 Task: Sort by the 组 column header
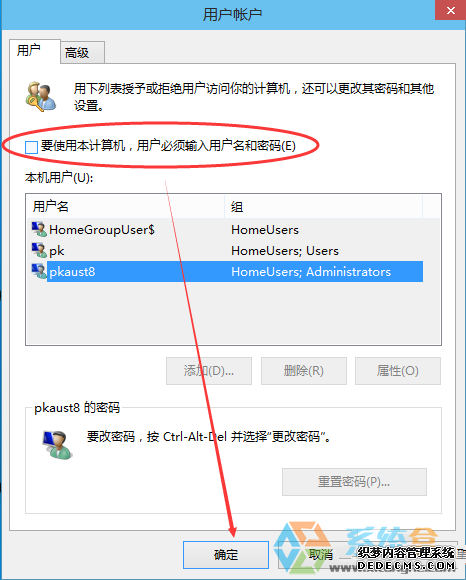[x=324, y=206]
